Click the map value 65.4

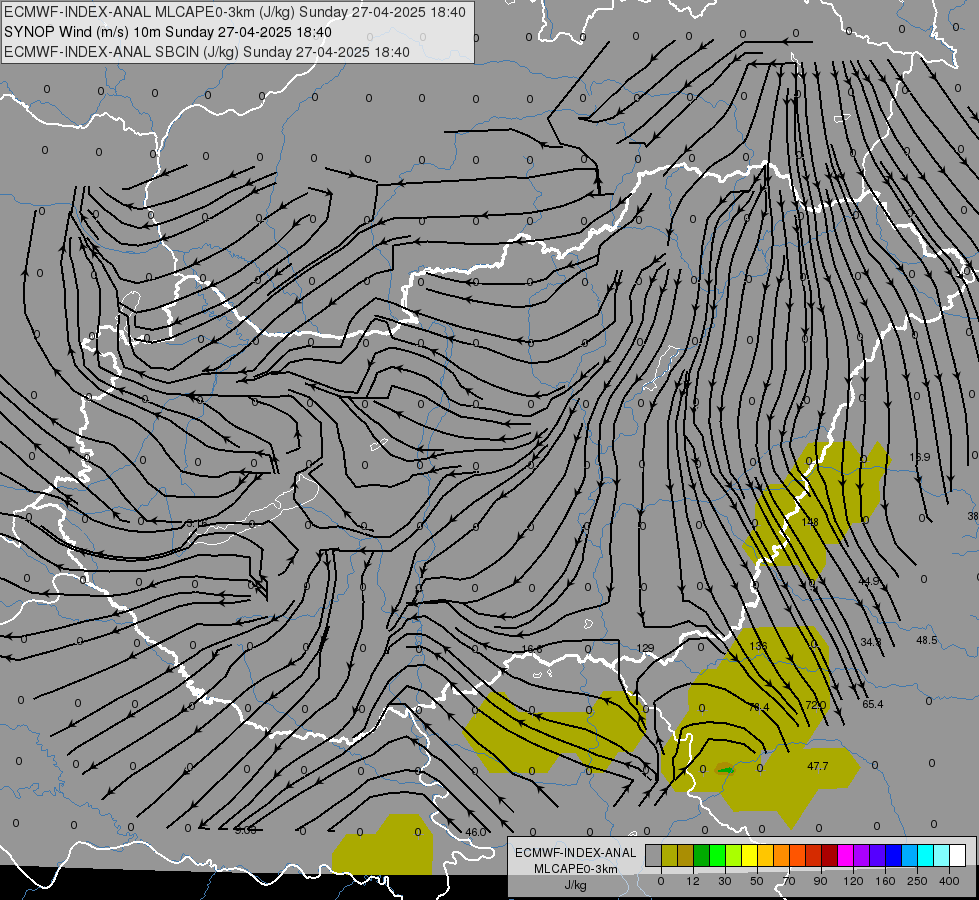[873, 704]
